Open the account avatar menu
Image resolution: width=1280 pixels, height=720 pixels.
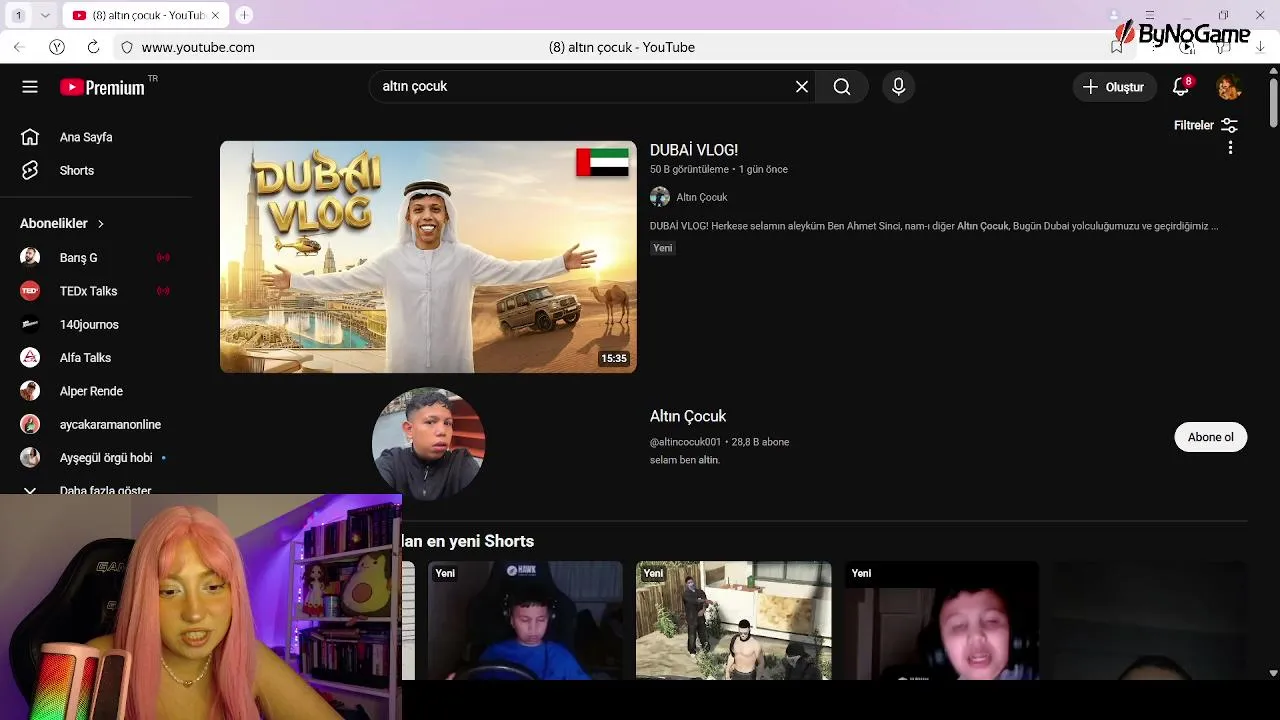tap(1229, 87)
